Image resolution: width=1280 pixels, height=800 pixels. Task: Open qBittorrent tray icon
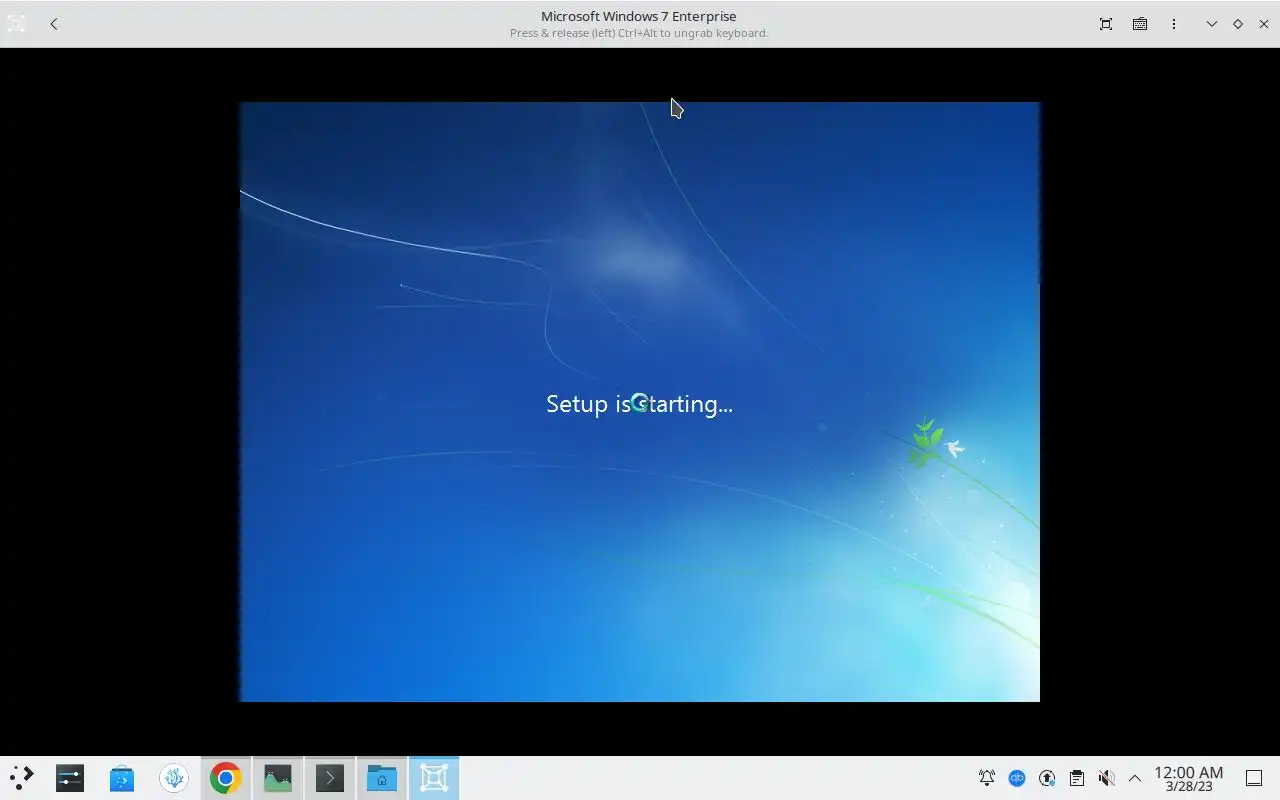pyautogui.click(x=1017, y=778)
